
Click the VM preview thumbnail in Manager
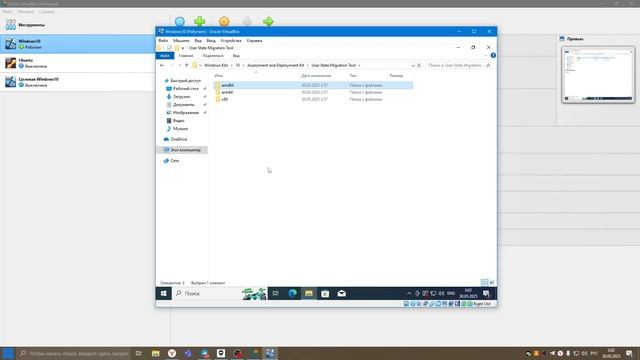tap(598, 75)
